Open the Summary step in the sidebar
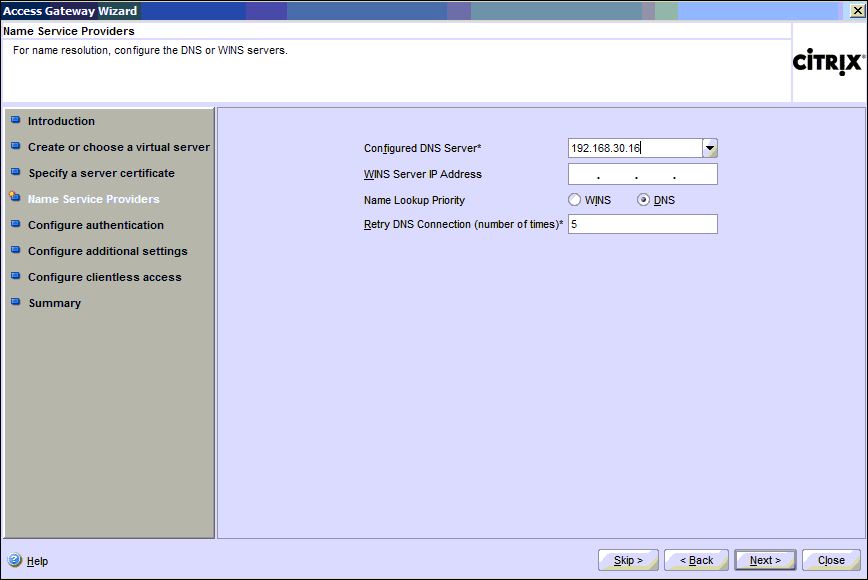 click(54, 303)
